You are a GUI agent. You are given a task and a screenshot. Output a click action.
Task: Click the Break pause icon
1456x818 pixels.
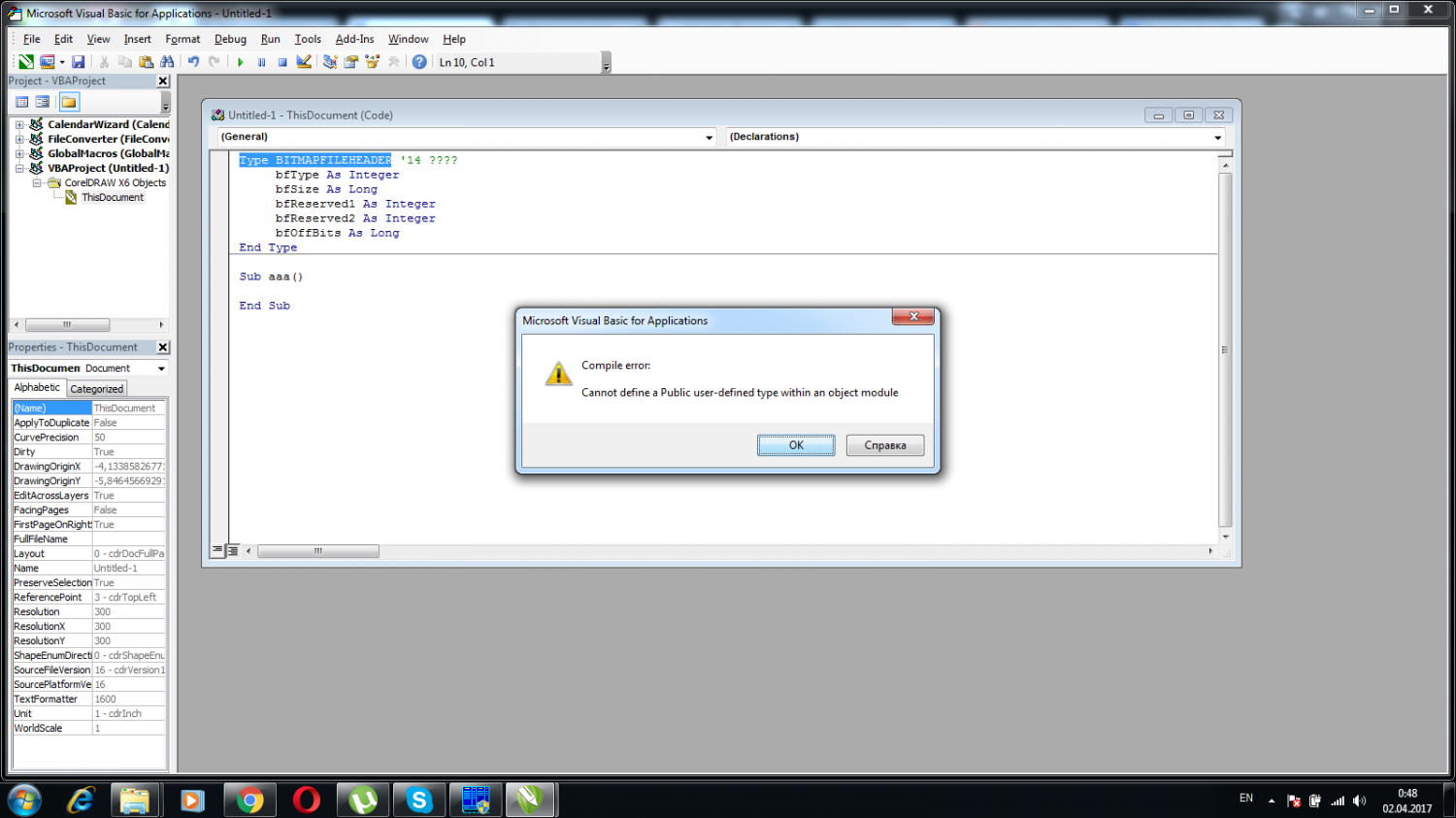pyautogui.click(x=261, y=62)
